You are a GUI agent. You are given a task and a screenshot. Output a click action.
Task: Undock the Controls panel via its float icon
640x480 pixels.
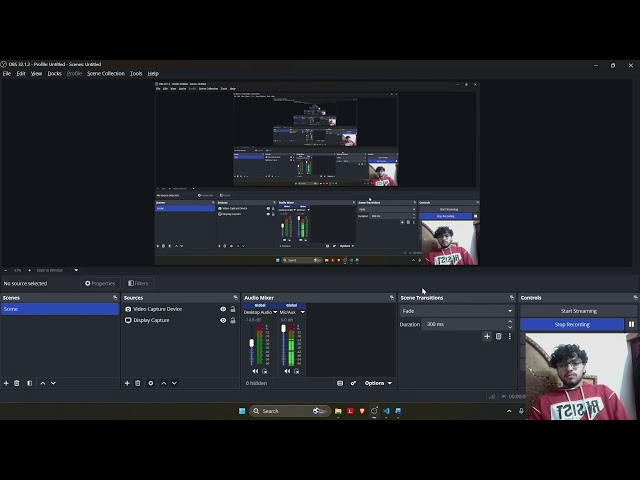636,298
